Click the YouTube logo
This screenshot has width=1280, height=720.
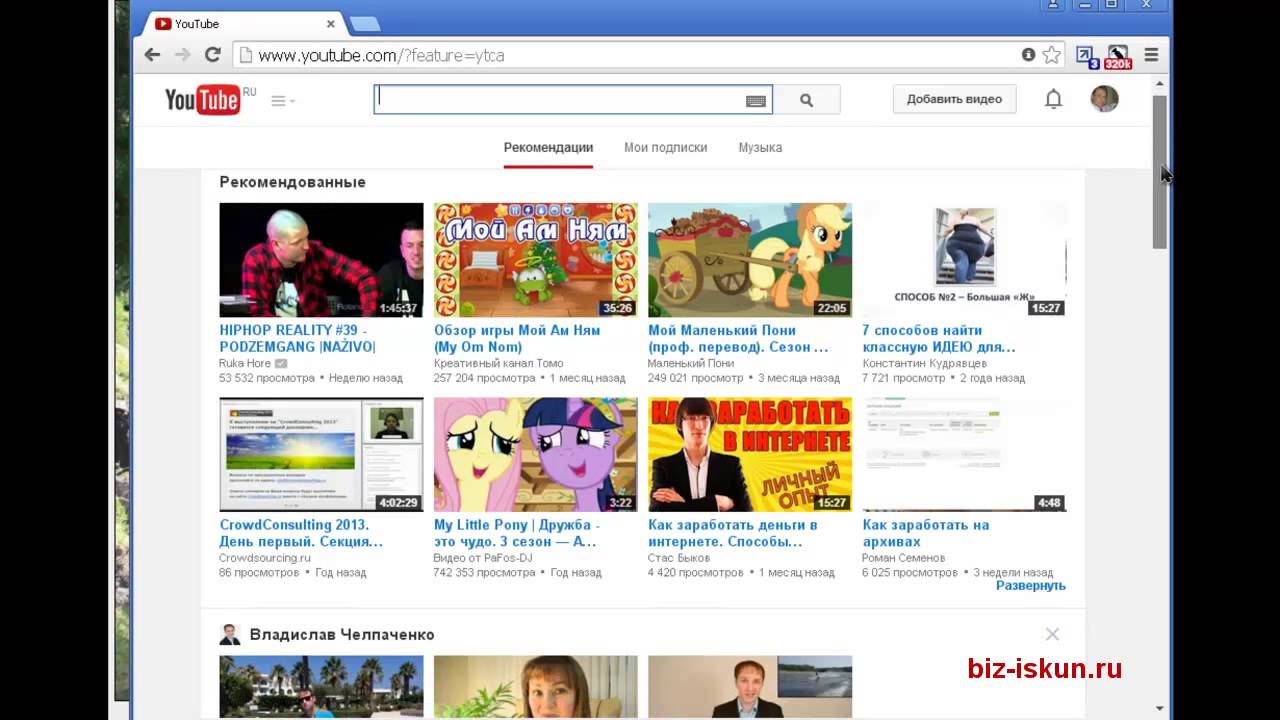202,99
